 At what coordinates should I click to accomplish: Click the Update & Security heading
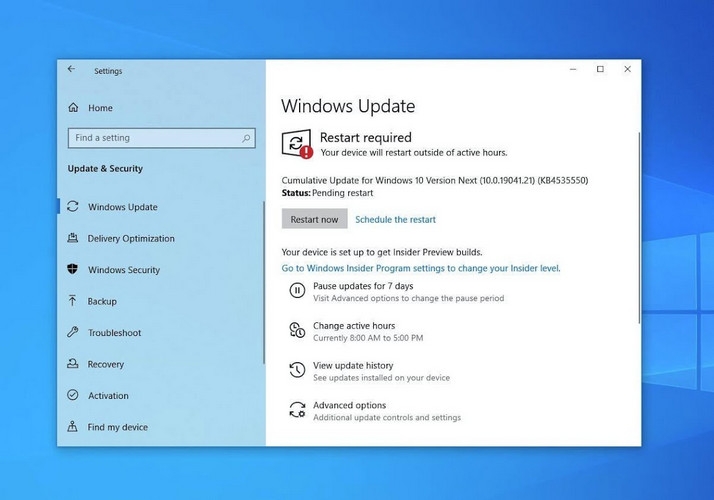coord(105,168)
